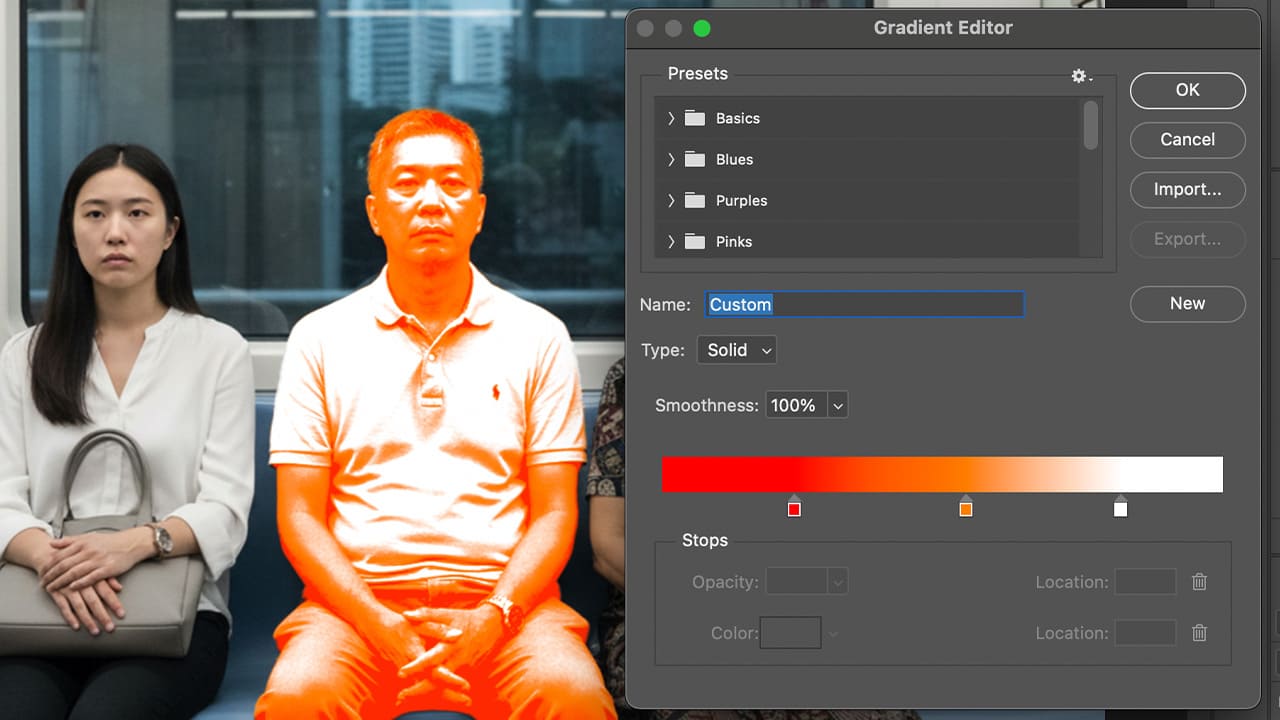This screenshot has width=1280, height=720.
Task: Confirm gradient with OK button
Action: tap(1187, 90)
